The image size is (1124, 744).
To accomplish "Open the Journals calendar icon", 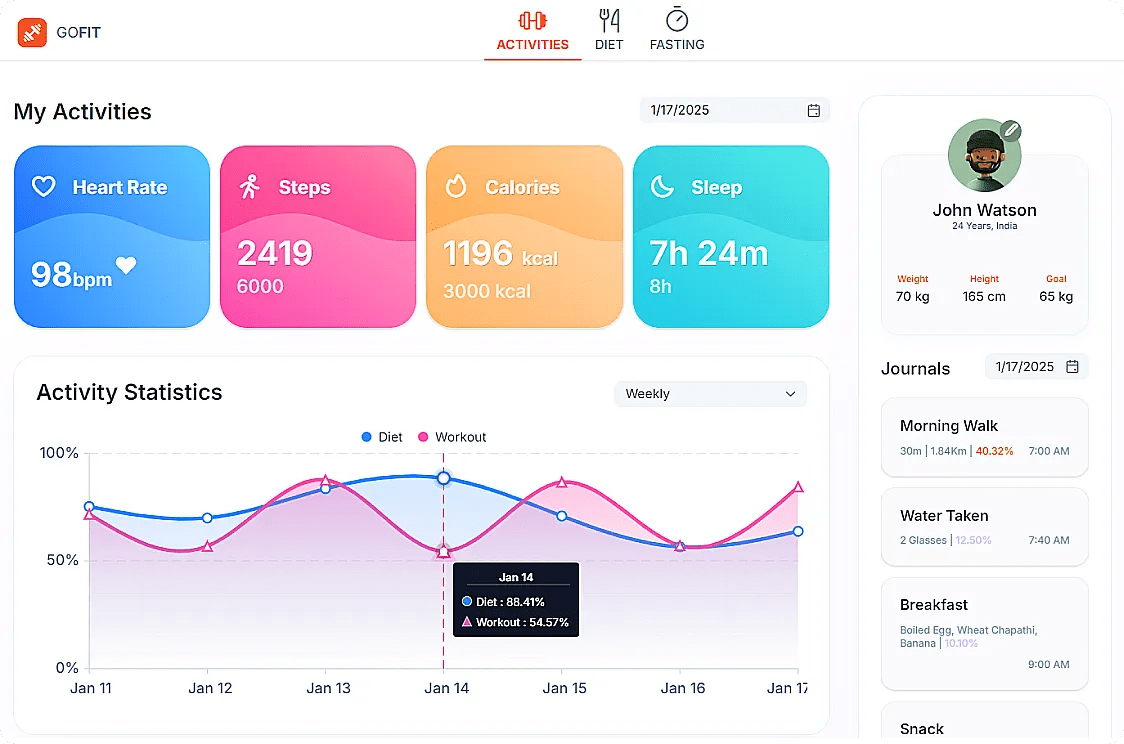I will point(1073,367).
